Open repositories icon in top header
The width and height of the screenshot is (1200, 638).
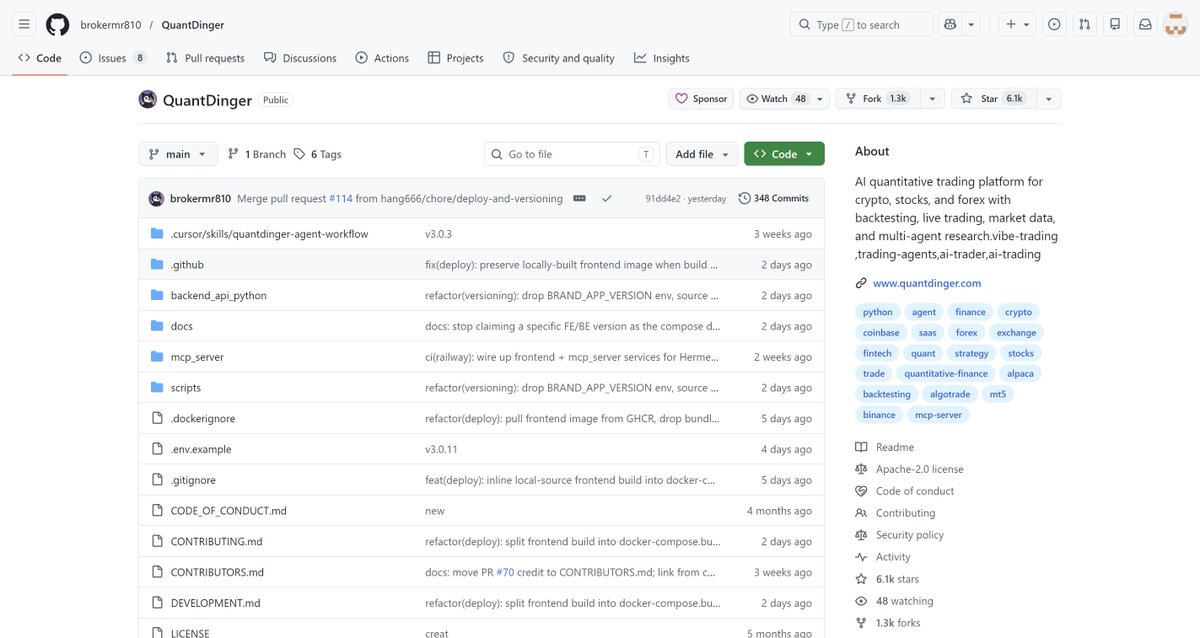[1115, 24]
